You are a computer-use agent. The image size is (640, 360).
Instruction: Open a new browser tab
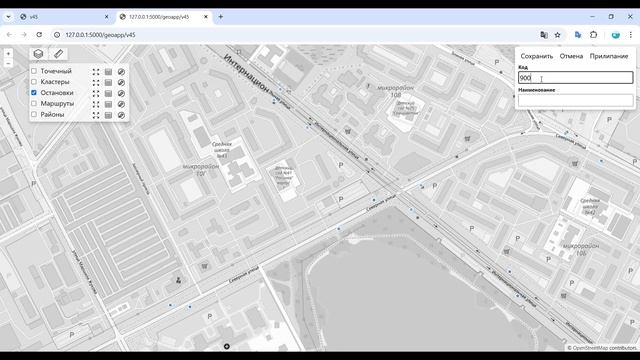[x=220, y=17]
